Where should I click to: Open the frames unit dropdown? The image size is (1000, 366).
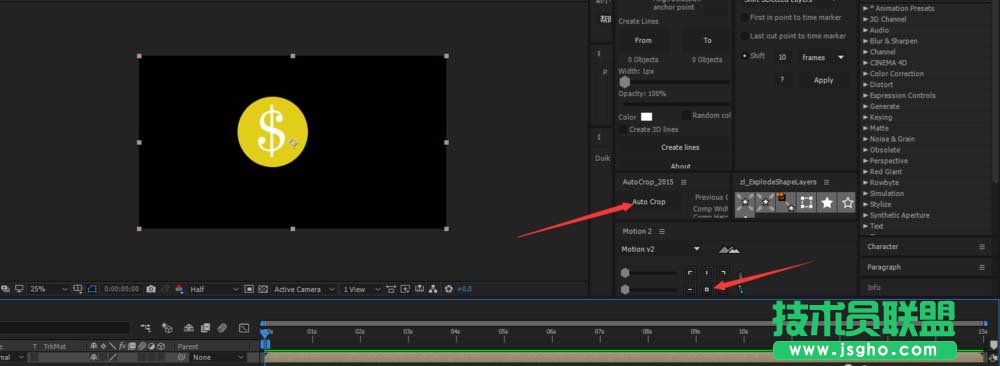[823, 57]
